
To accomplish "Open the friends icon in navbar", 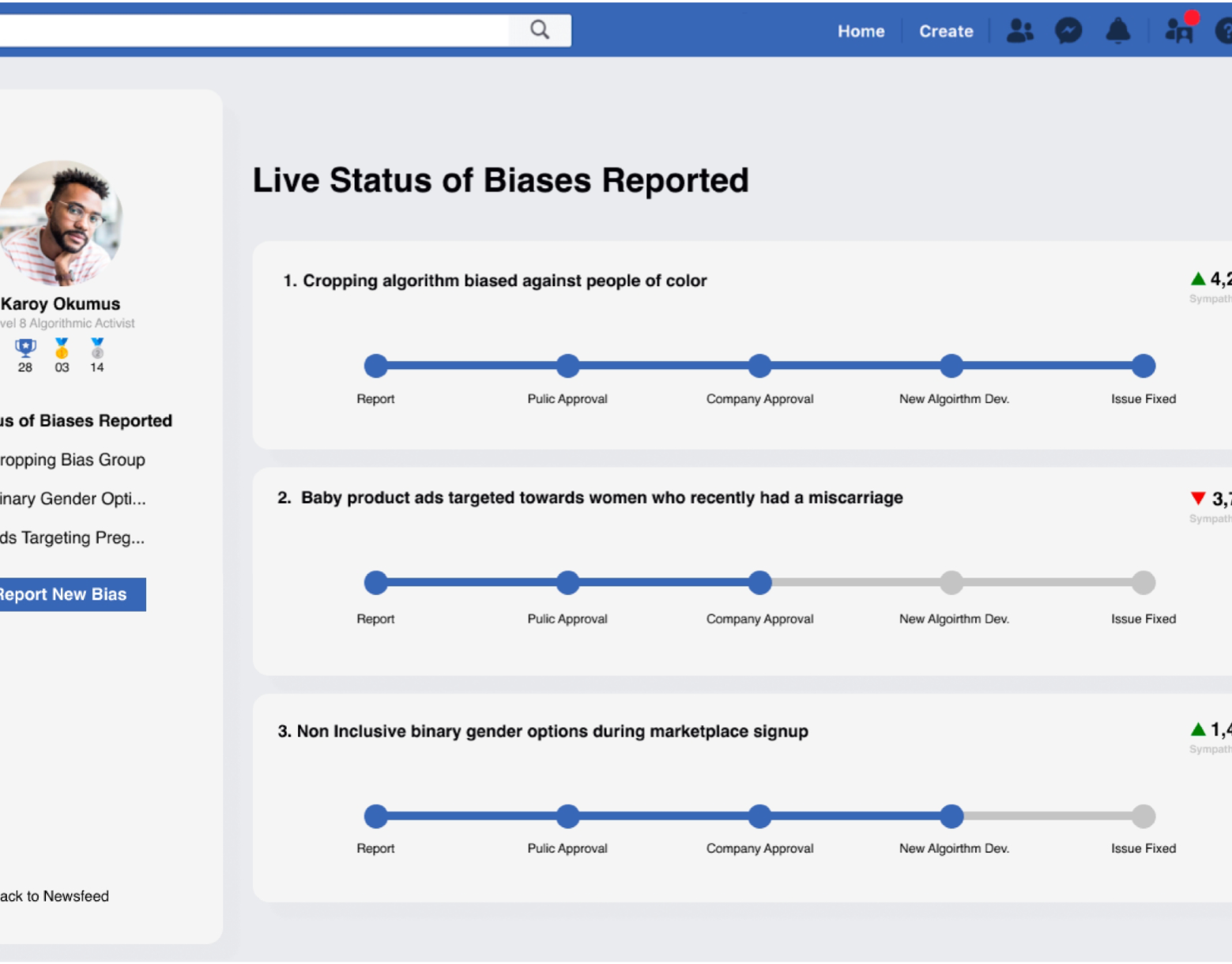I will (x=1019, y=31).
